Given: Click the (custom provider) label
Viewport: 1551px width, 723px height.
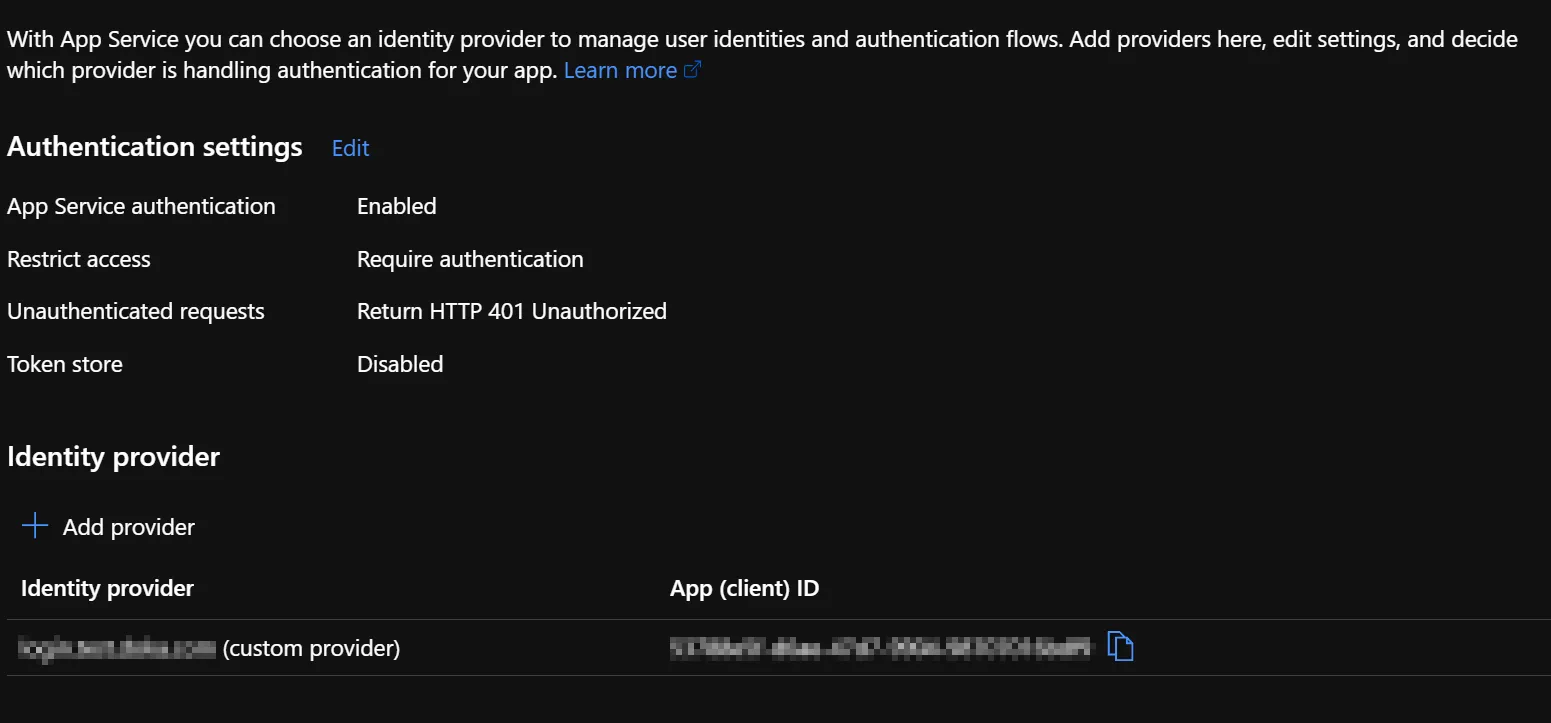Looking at the screenshot, I should pos(311,649).
